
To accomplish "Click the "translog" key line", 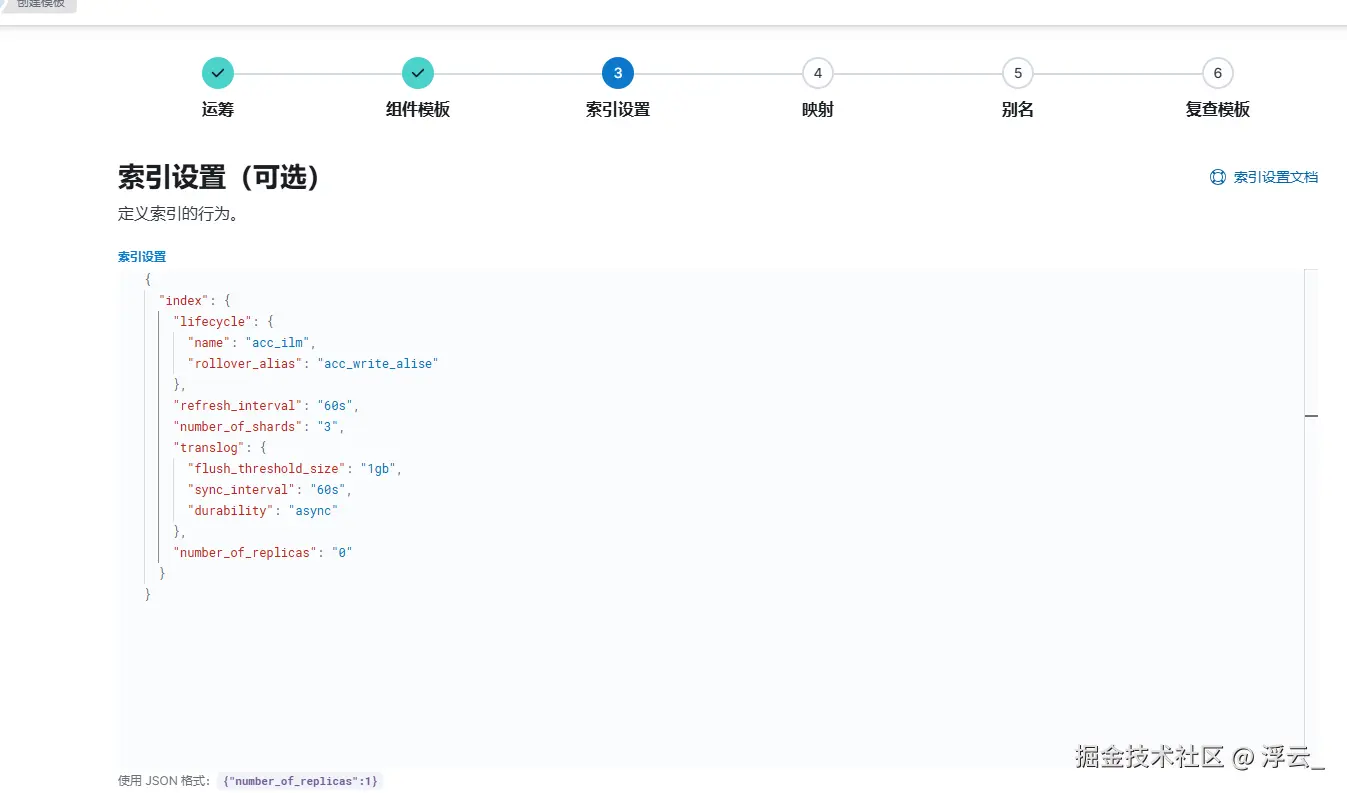I will (219, 448).
